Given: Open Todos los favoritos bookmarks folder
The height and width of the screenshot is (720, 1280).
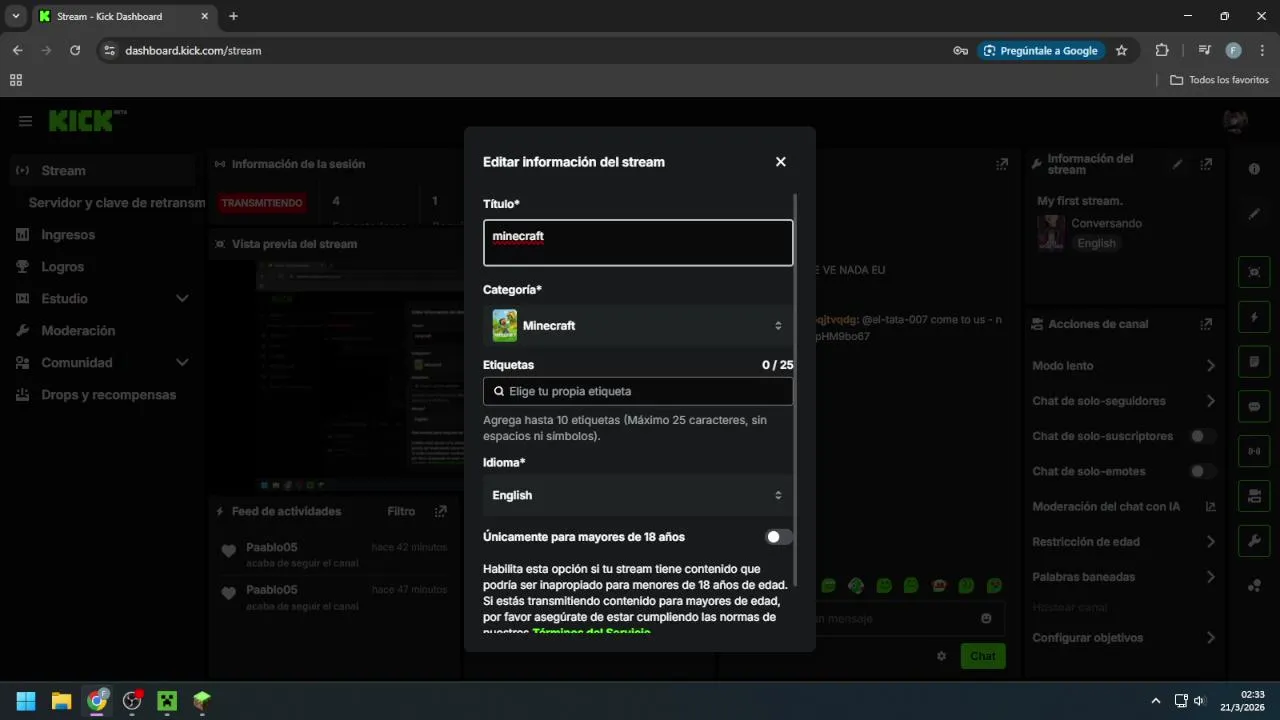Looking at the screenshot, I should pos(1219,80).
